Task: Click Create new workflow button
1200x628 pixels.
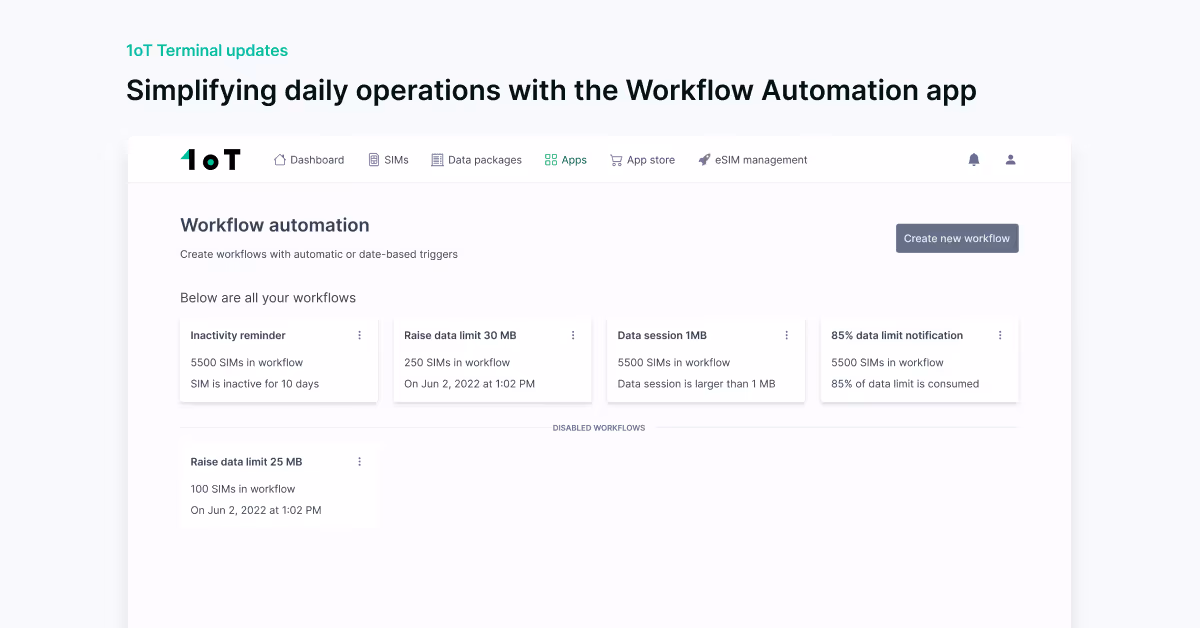Action: click(x=957, y=238)
